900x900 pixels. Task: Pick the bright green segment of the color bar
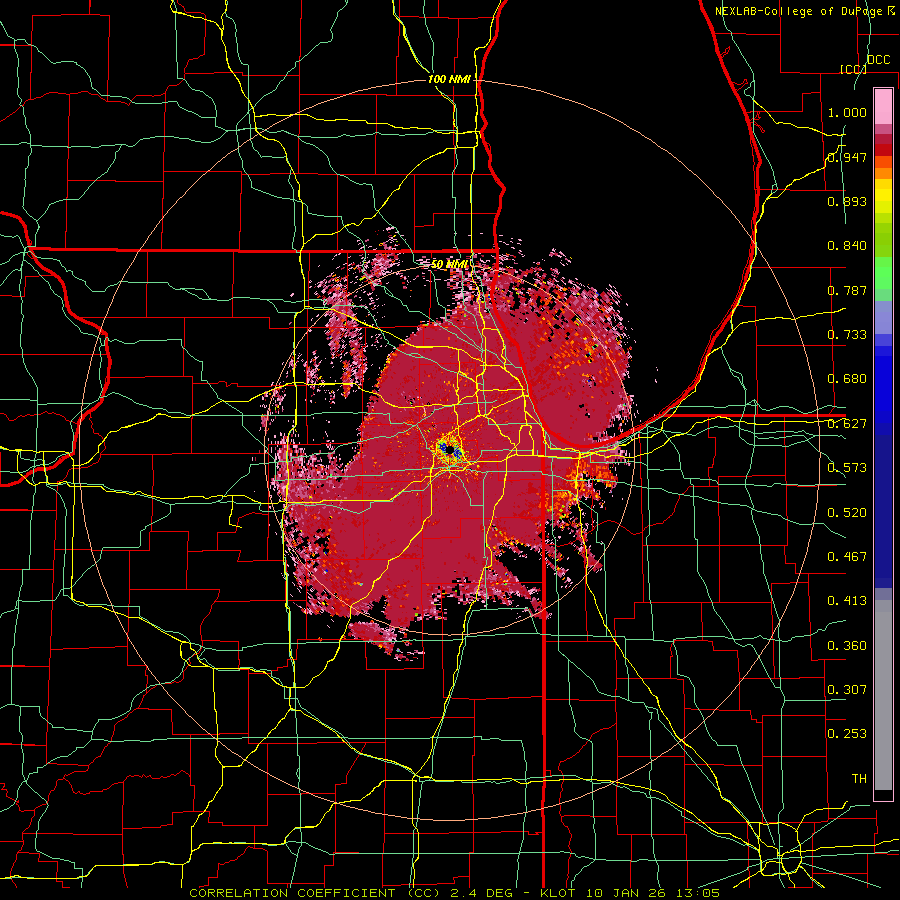[x=883, y=273]
